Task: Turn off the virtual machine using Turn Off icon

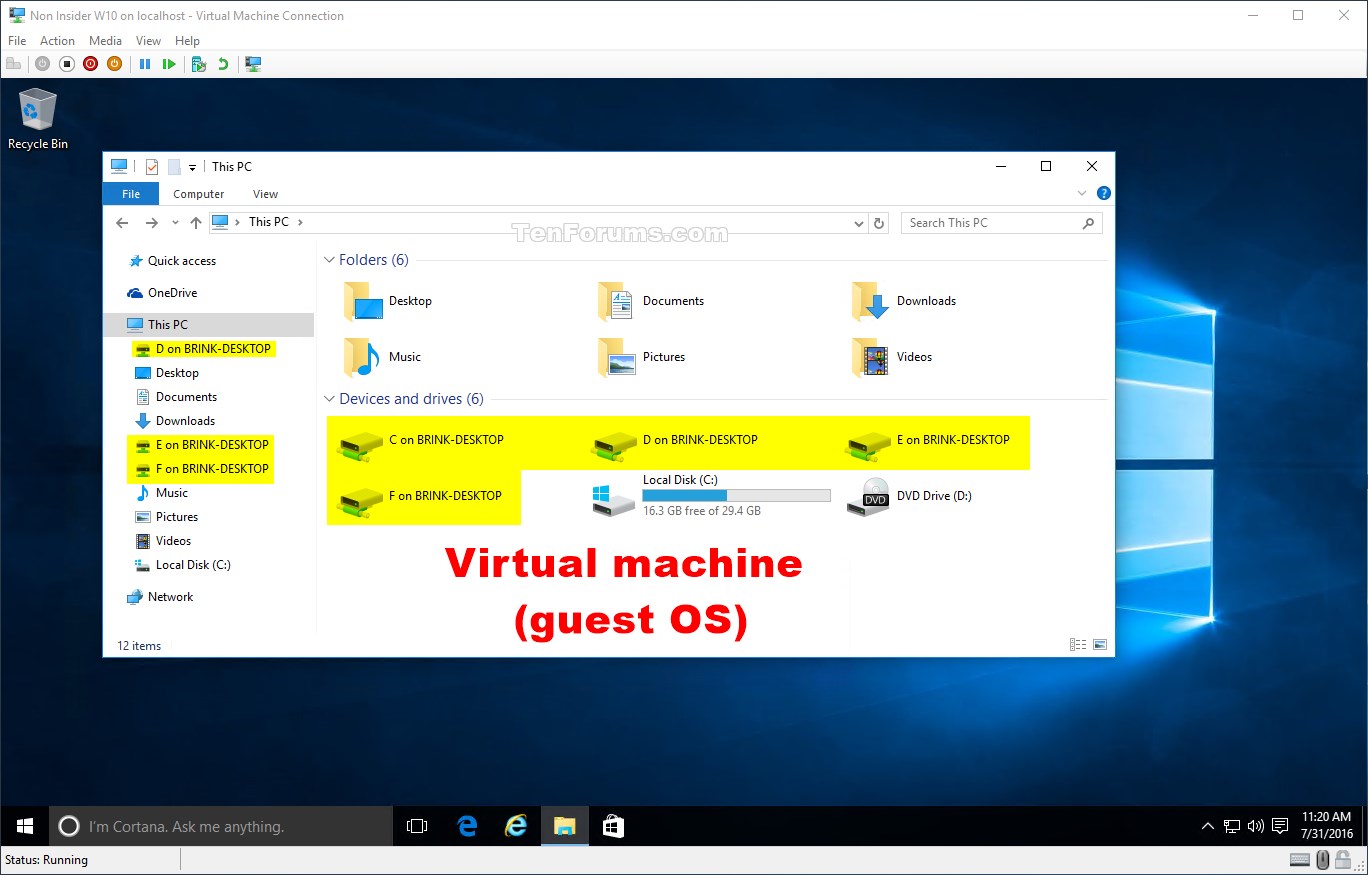Action: coord(66,64)
